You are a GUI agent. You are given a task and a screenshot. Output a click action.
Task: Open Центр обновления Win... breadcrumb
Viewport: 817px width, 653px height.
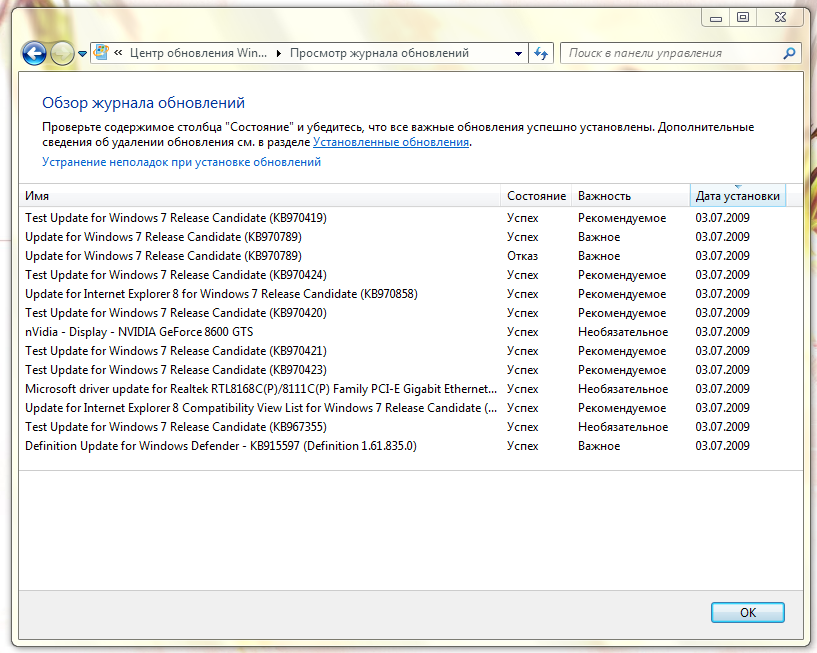click(198, 53)
